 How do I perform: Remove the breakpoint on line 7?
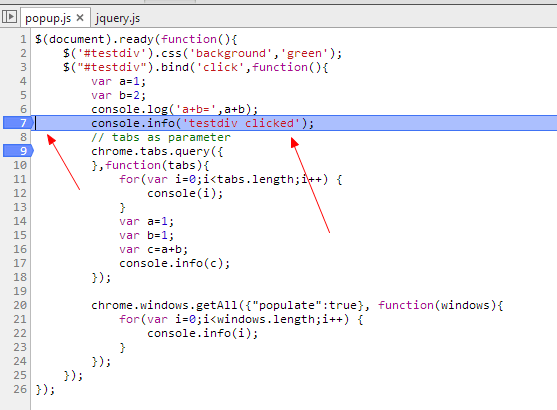click(x=18, y=123)
